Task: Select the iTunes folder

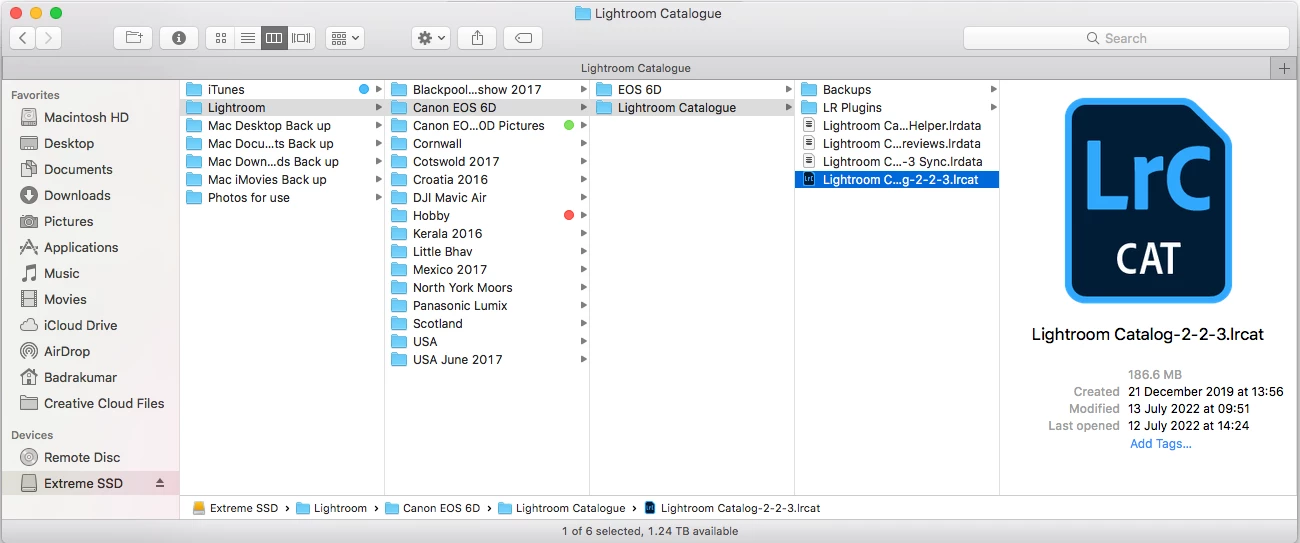Action: point(226,89)
